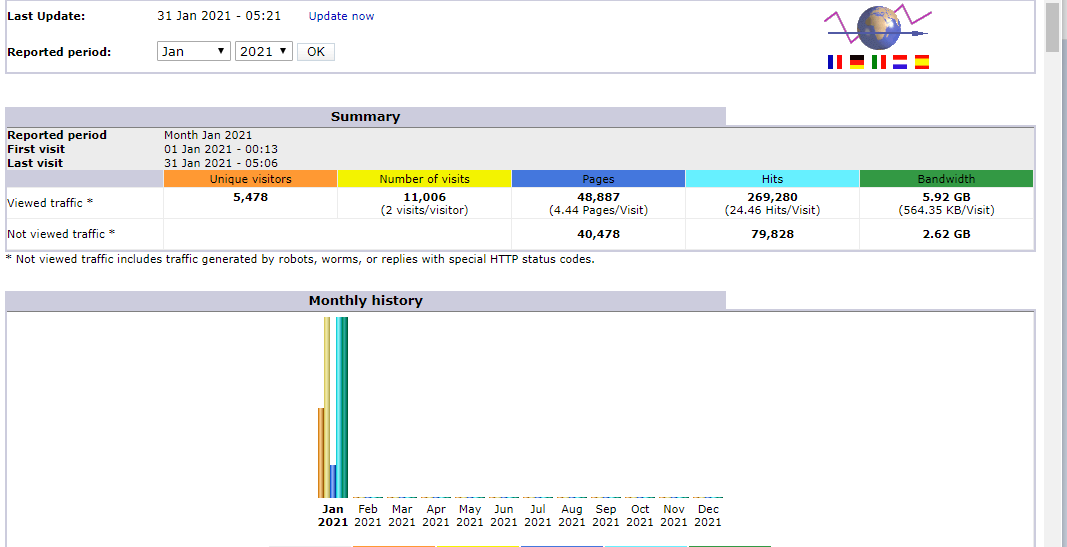1067x547 pixels.
Task: Choose the Italian flag icon
Action: pyautogui.click(x=879, y=62)
